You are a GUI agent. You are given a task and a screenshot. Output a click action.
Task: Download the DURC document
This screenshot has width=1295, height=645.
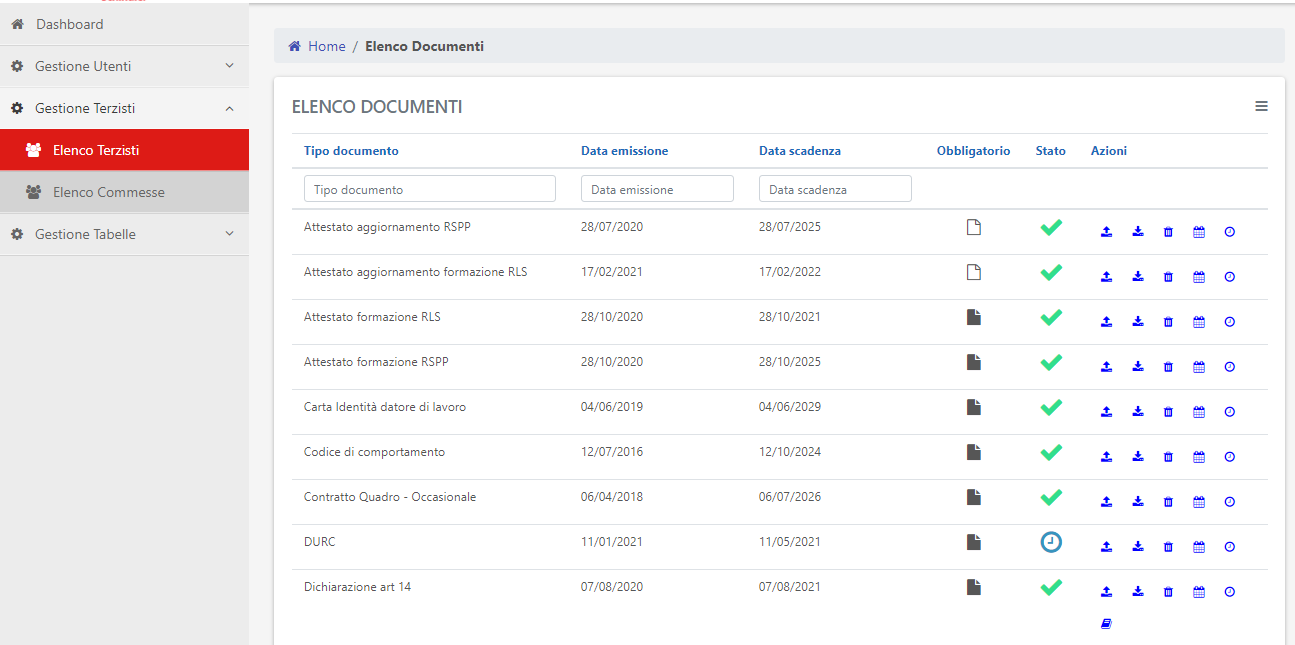click(x=1138, y=547)
